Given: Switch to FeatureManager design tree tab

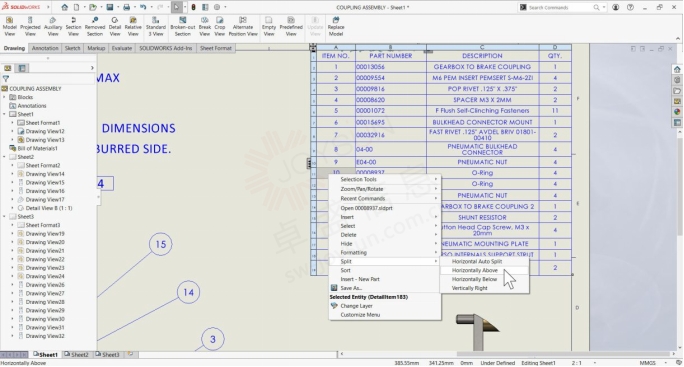Looking at the screenshot, I should [x=7, y=68].
